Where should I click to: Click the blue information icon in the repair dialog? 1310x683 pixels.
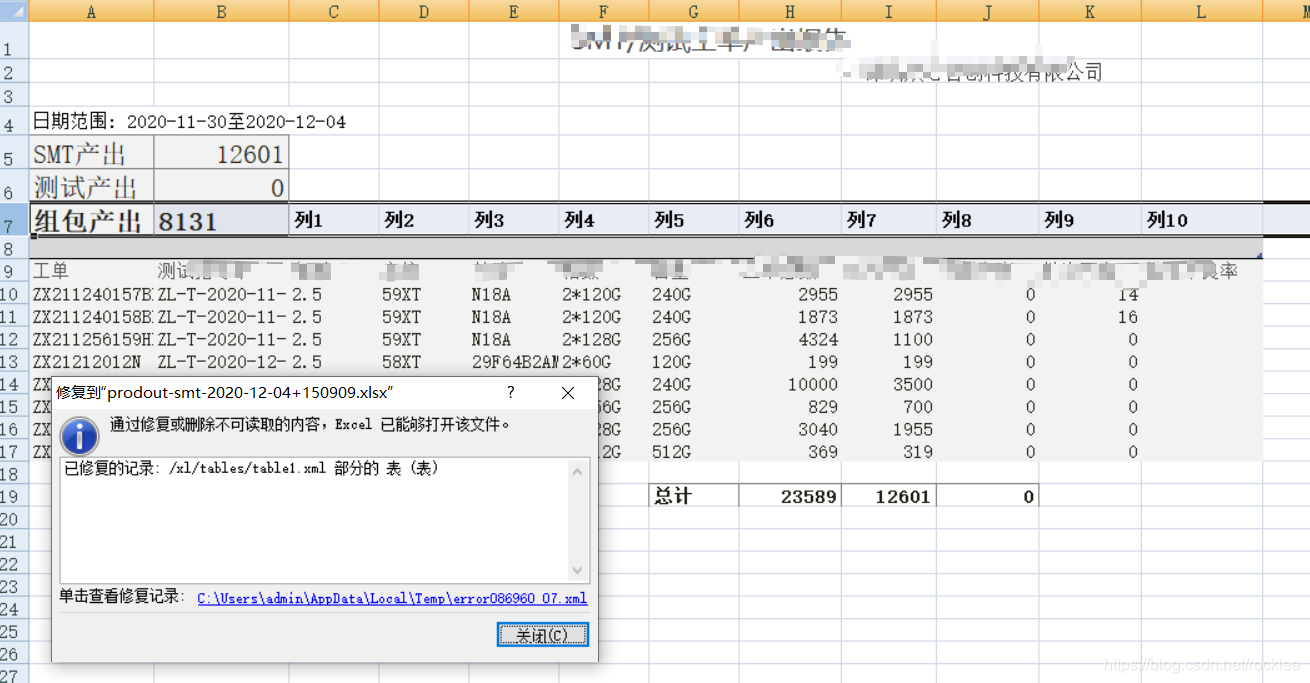pyautogui.click(x=79, y=437)
